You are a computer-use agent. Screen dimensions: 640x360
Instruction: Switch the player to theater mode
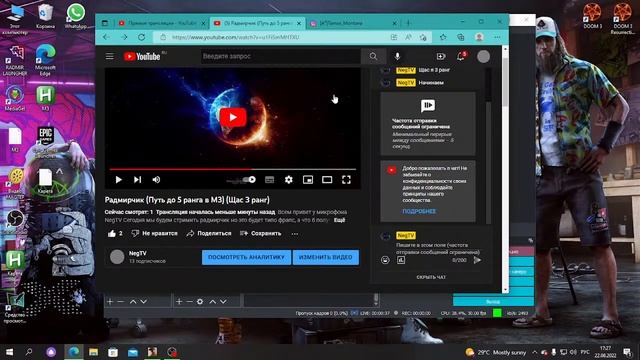point(327,180)
